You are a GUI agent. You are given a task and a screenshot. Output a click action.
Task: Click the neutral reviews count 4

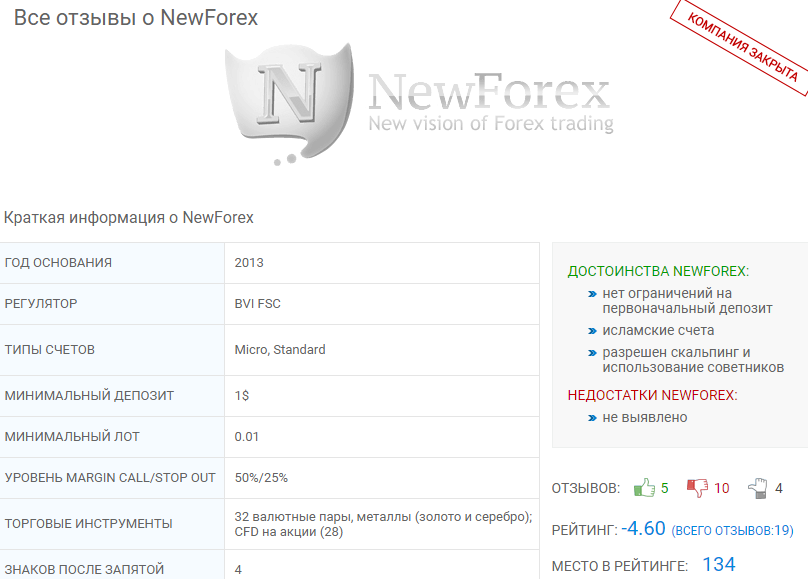[x=779, y=488]
